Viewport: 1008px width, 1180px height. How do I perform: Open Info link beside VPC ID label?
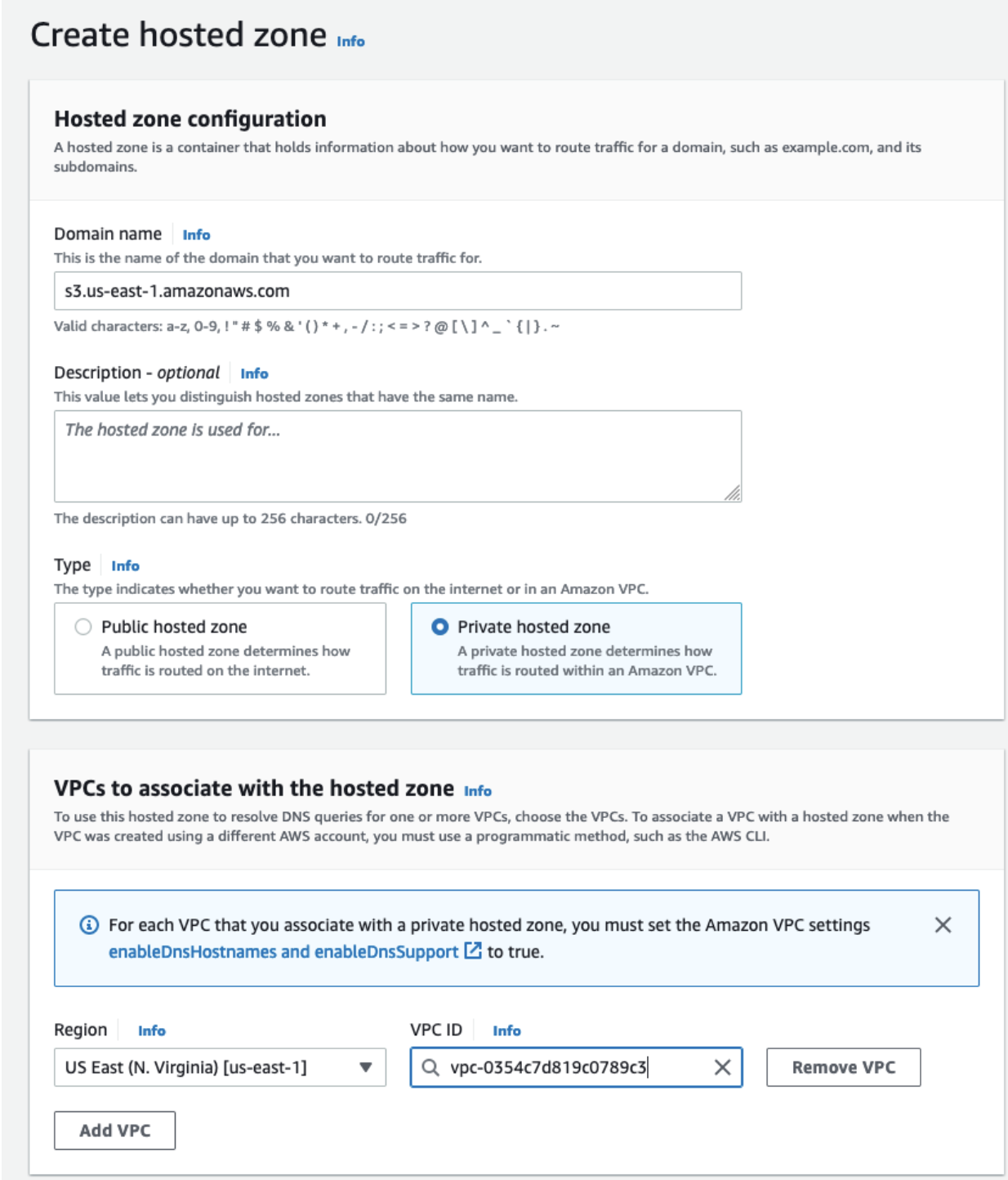506,1030
